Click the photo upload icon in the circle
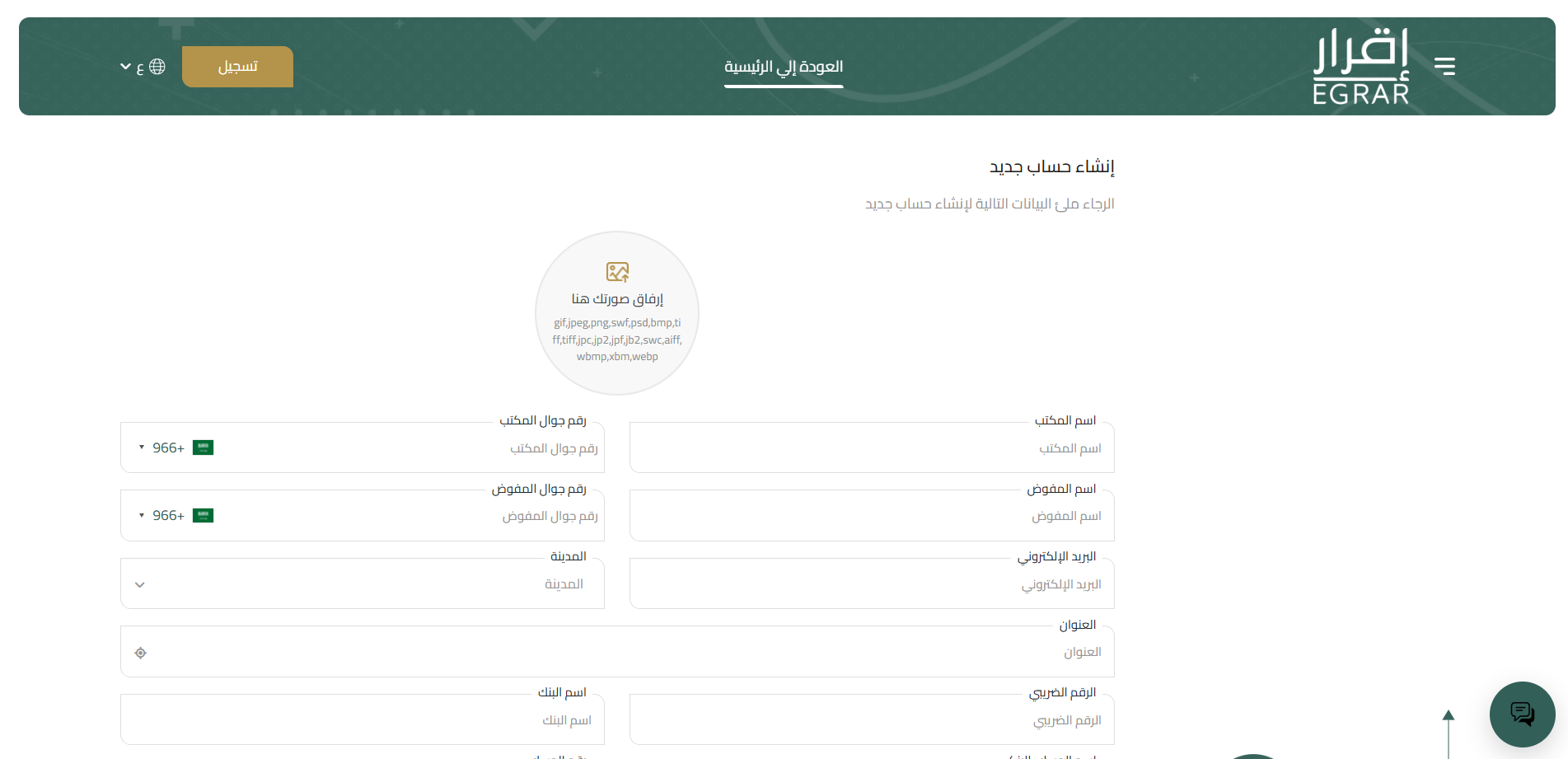Screen dimensions: 1568x759 pos(617,272)
